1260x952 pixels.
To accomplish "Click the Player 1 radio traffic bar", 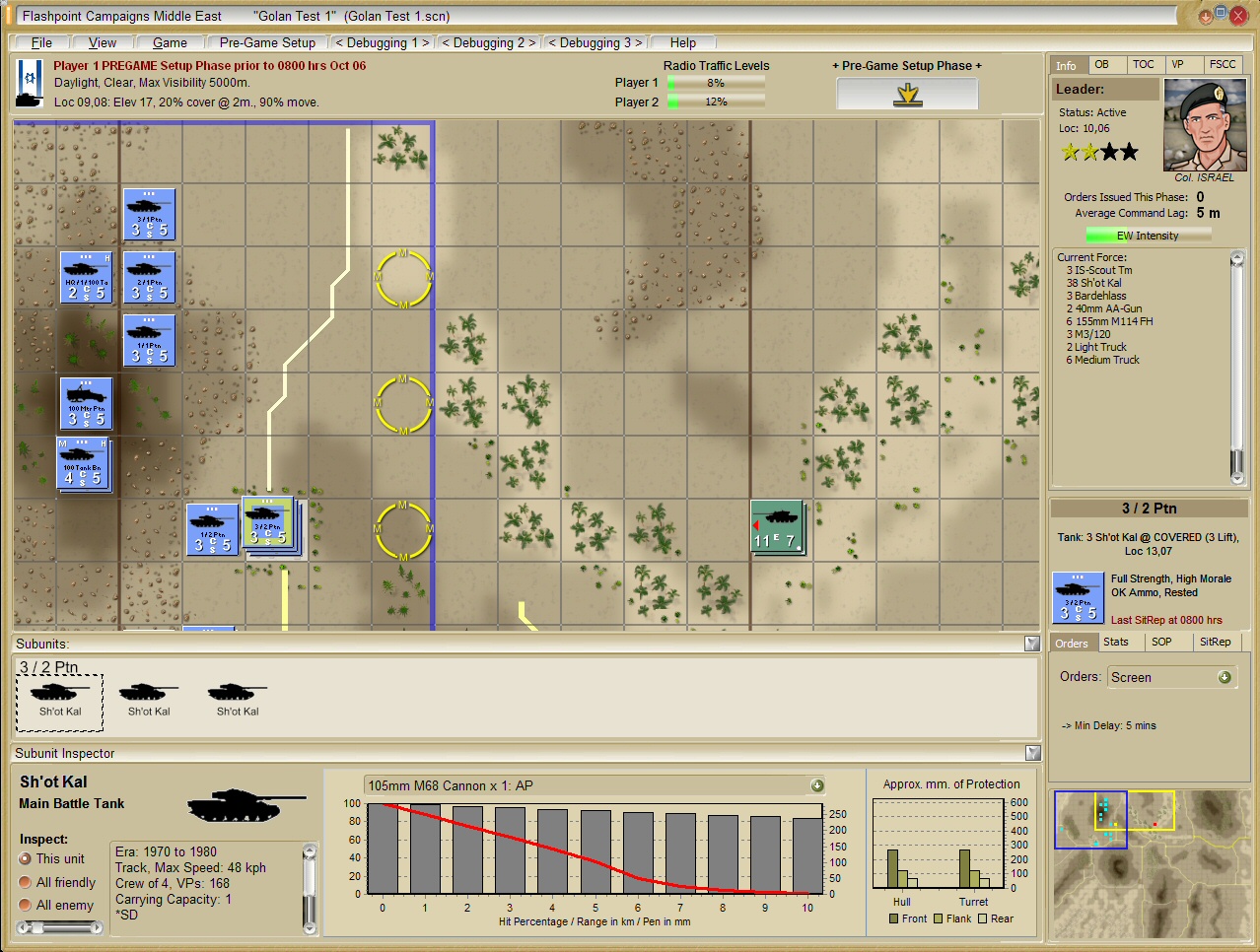I will [x=716, y=83].
